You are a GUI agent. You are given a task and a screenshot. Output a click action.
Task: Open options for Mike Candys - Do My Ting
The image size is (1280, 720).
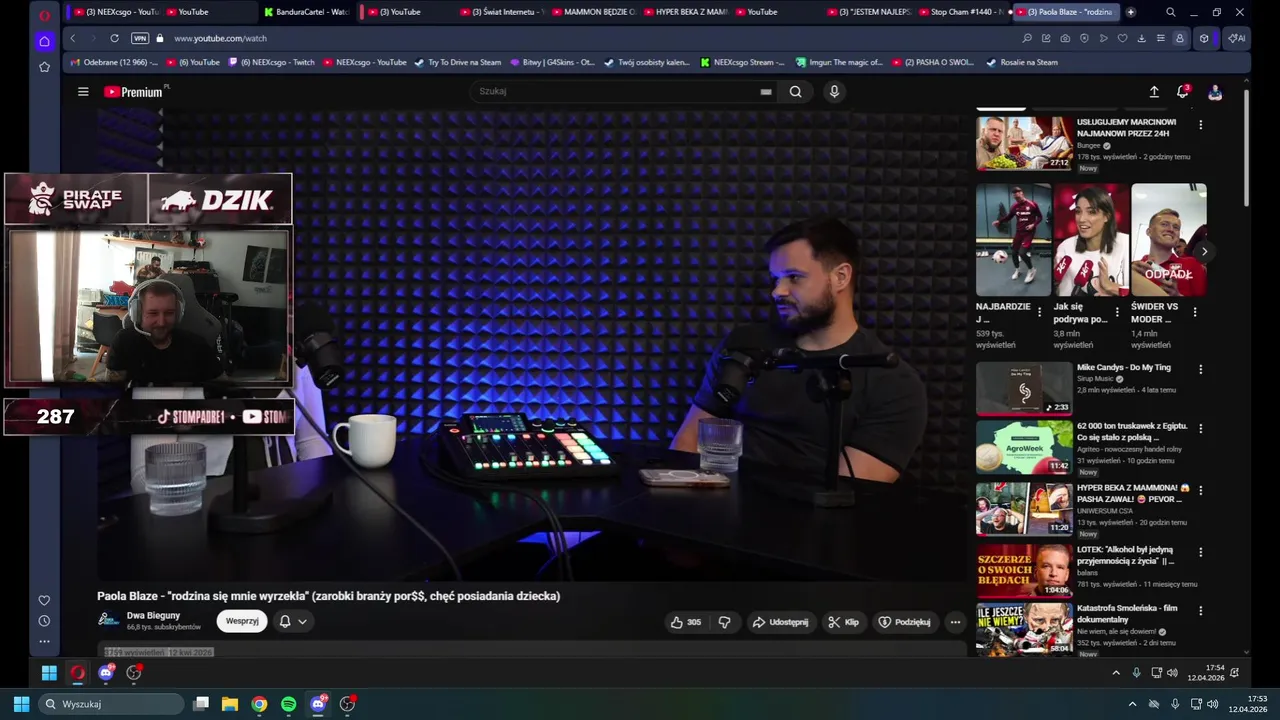click(1201, 369)
